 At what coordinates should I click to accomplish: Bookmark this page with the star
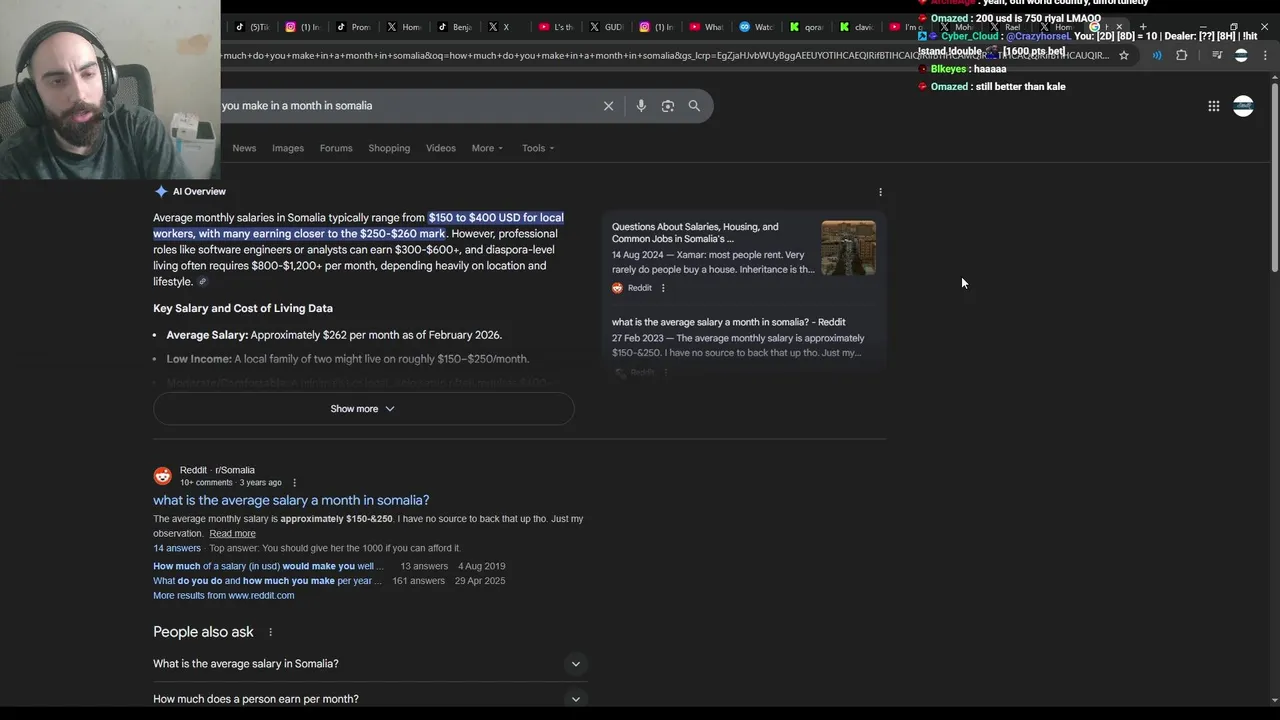coord(1124,55)
